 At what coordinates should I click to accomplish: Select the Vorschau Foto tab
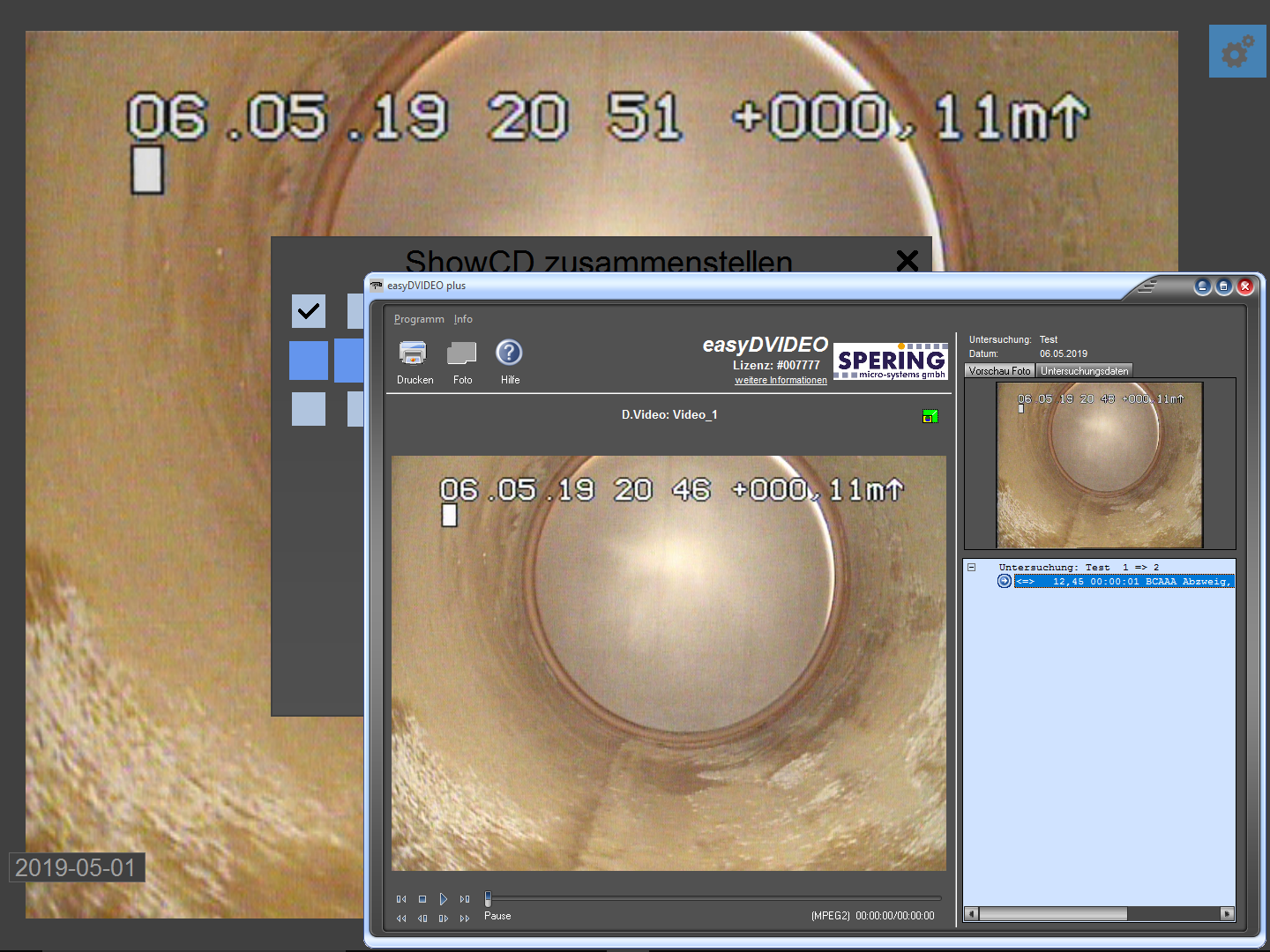999,371
